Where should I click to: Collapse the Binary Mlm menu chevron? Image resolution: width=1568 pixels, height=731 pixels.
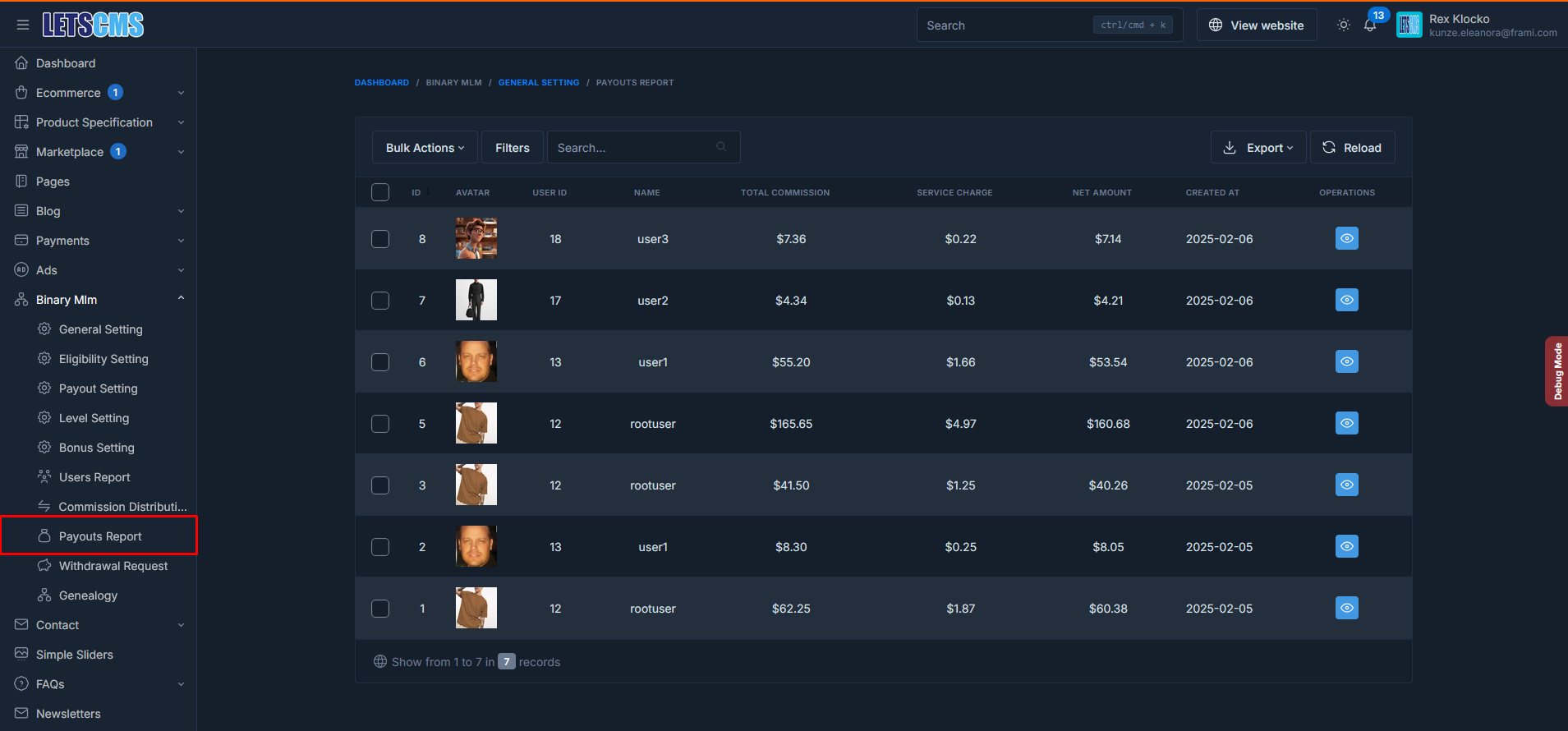pos(181,298)
